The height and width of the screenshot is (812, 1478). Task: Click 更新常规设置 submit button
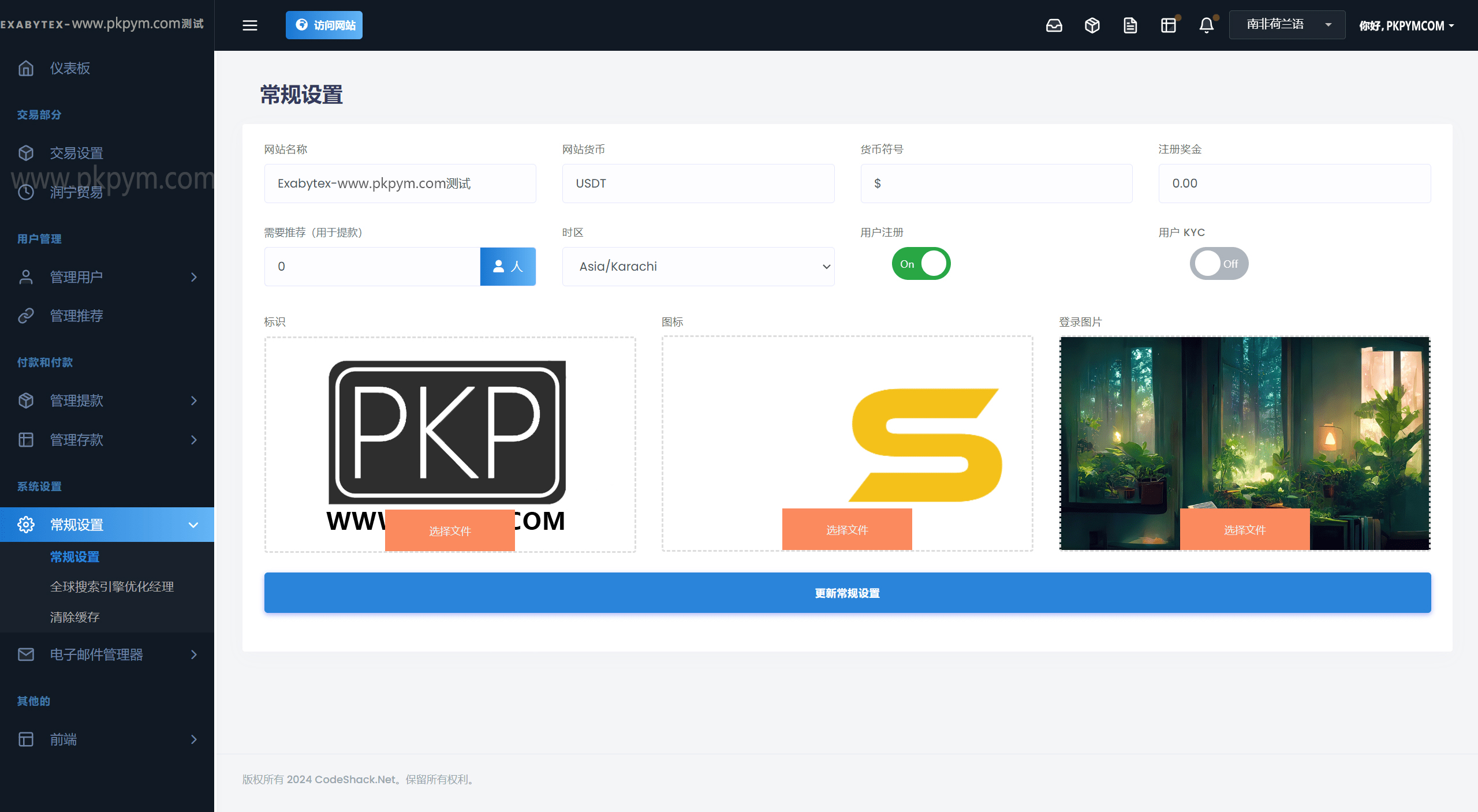pyautogui.click(x=848, y=593)
